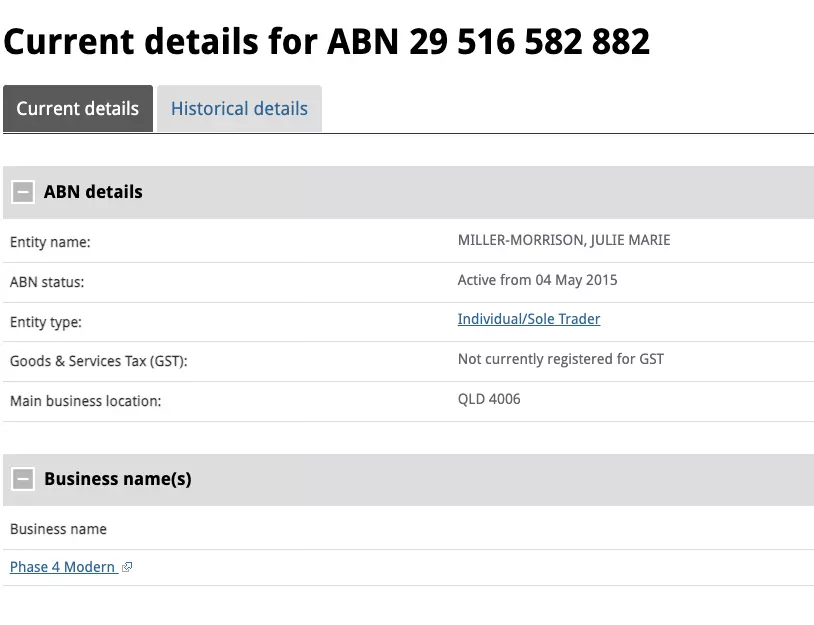Click the text Not currently registered for GST
Viewport: 814px width, 625px height.
point(561,359)
